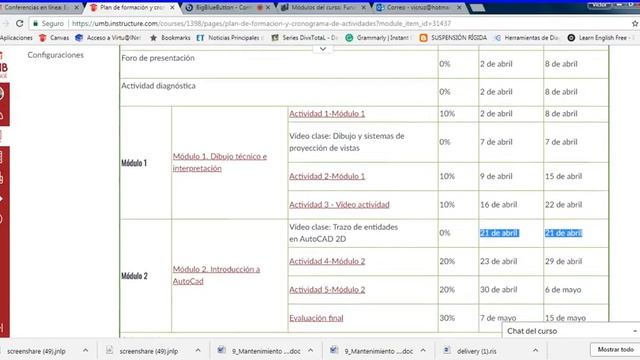Open Módulo 1. Dibujo técnico e interpretación
640x360 pixels.
tap(220, 162)
